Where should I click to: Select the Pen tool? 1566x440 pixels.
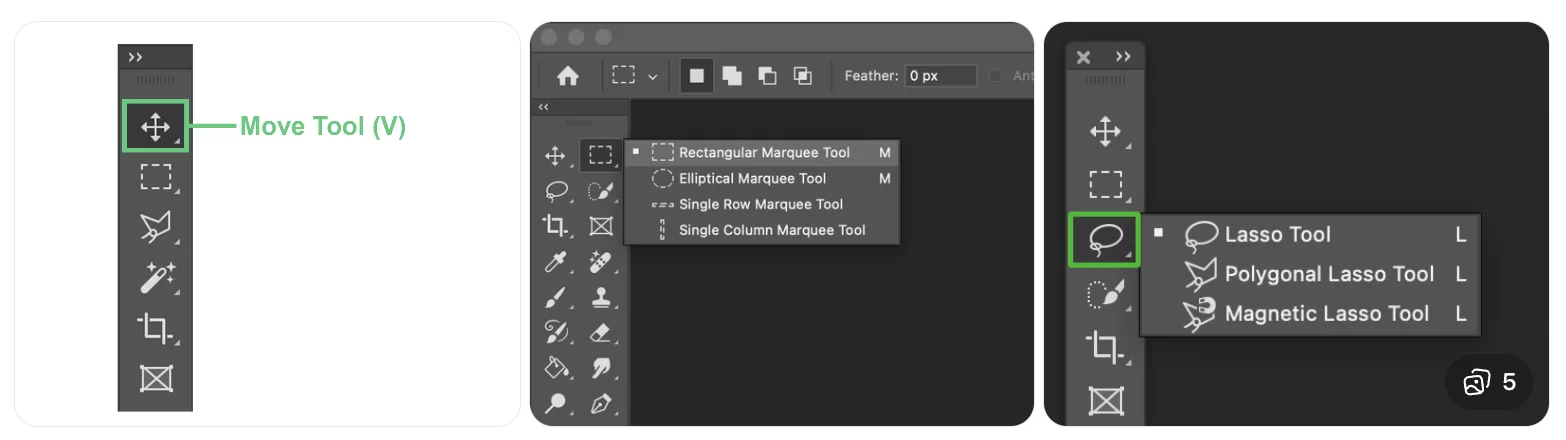[601, 403]
